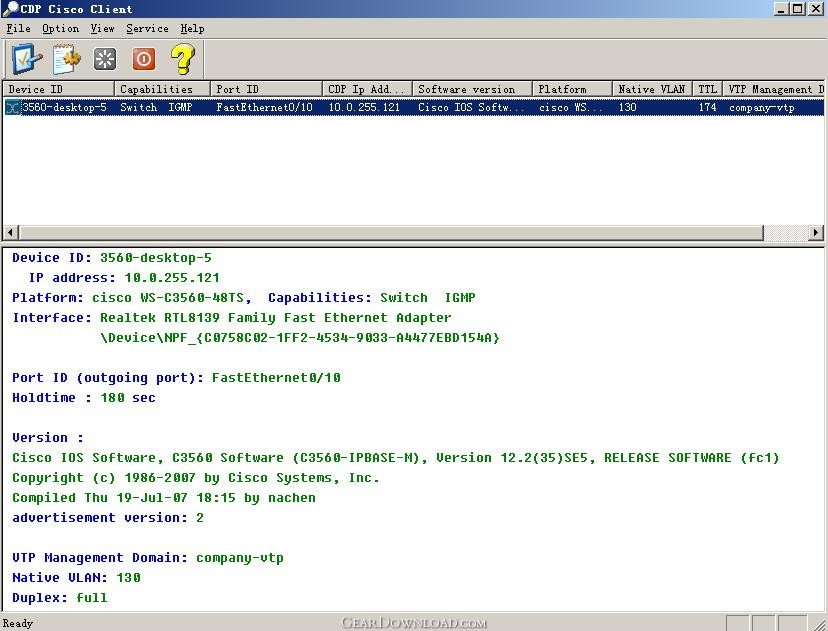Screen dimensions: 828x631
Task: Open the File menu
Action: 18,29
